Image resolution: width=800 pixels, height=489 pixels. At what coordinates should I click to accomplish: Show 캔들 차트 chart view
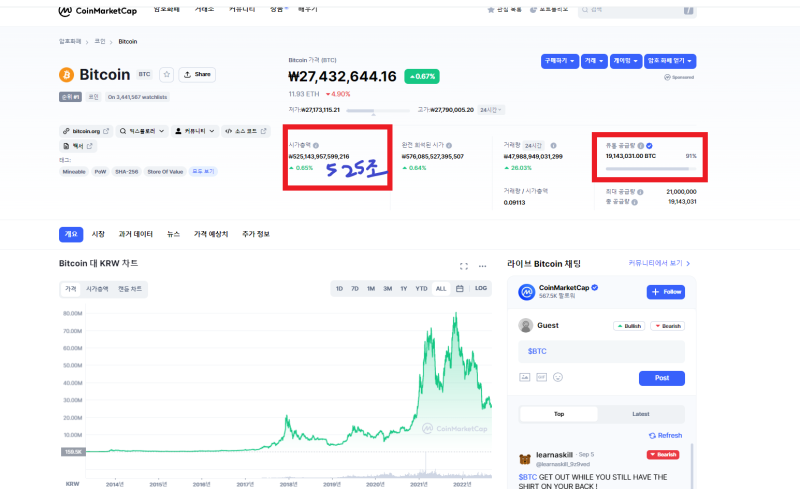click(x=130, y=289)
